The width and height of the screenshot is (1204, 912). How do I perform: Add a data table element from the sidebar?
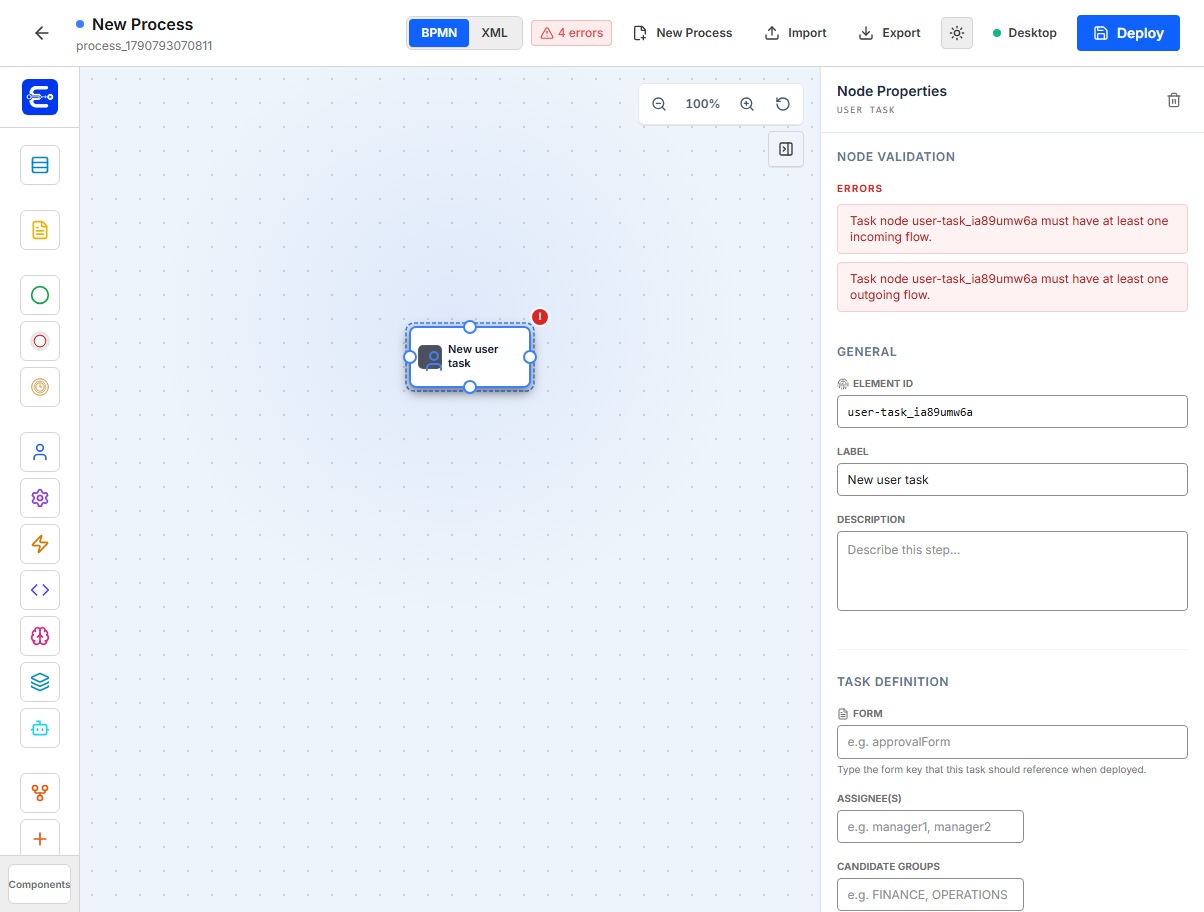pos(40,165)
